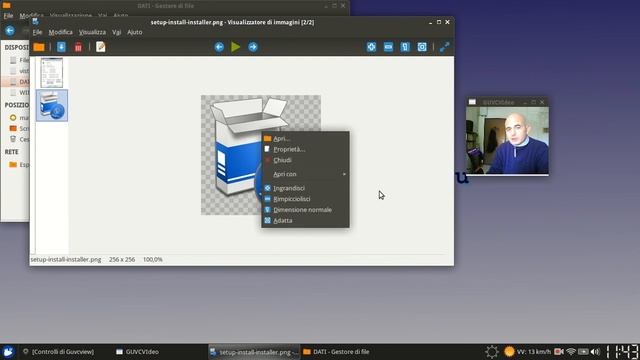This screenshot has height=360, width=640.
Task: Open the Visualizza menu in image viewer
Action: [x=92, y=32]
